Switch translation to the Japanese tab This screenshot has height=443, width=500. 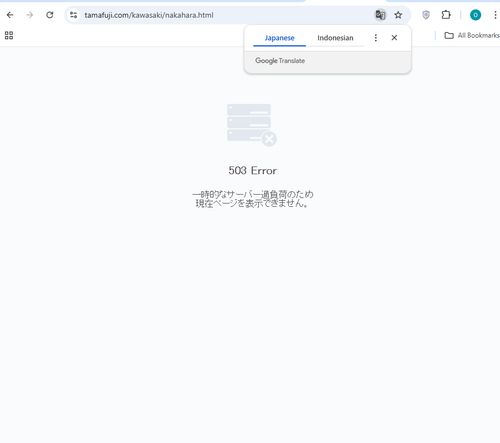click(279, 38)
